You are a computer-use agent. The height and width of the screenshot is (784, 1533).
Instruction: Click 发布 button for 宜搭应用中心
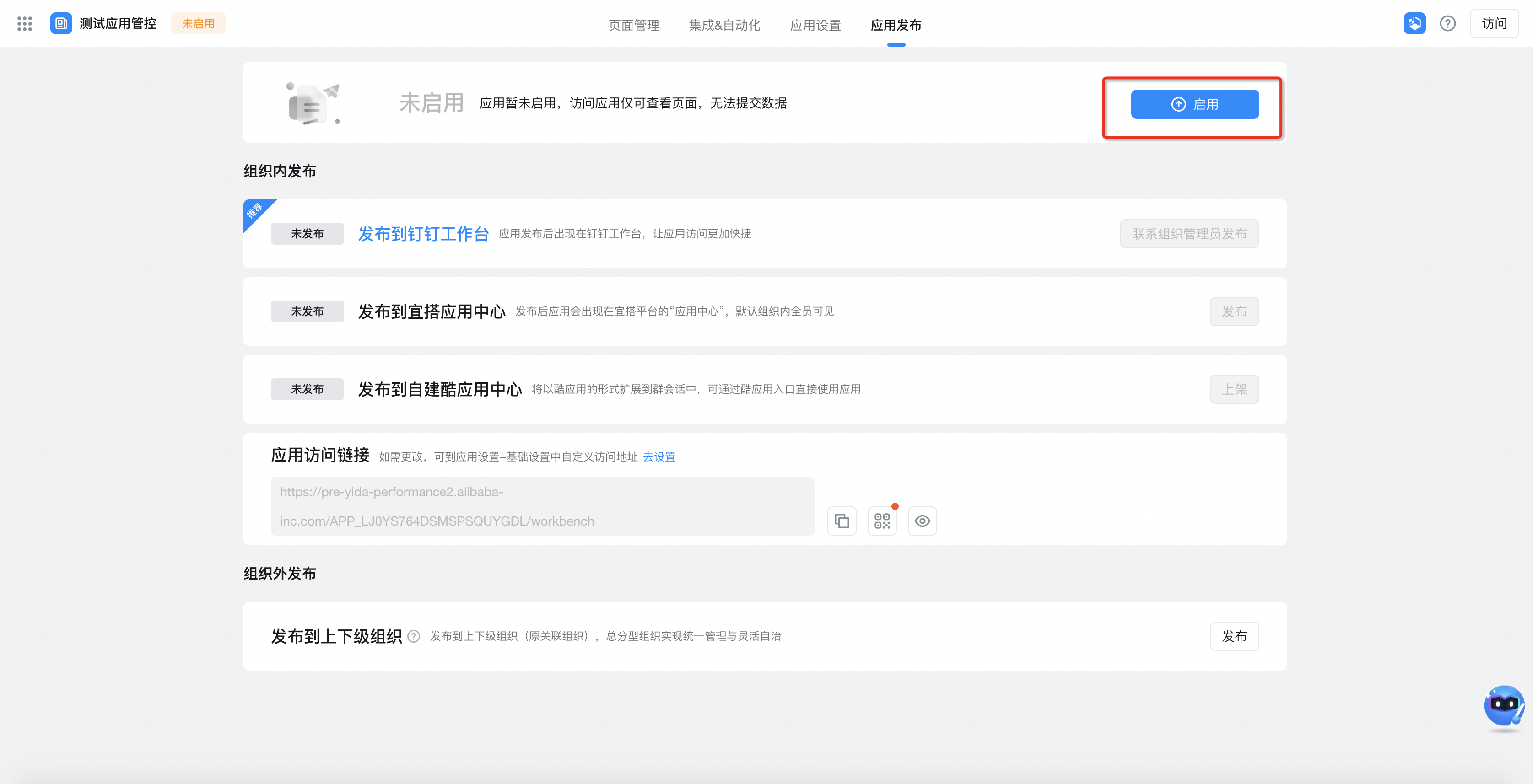[x=1234, y=311]
